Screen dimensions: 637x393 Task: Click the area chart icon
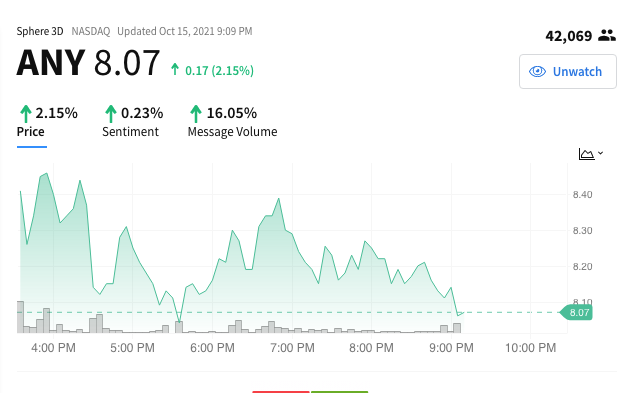point(586,154)
